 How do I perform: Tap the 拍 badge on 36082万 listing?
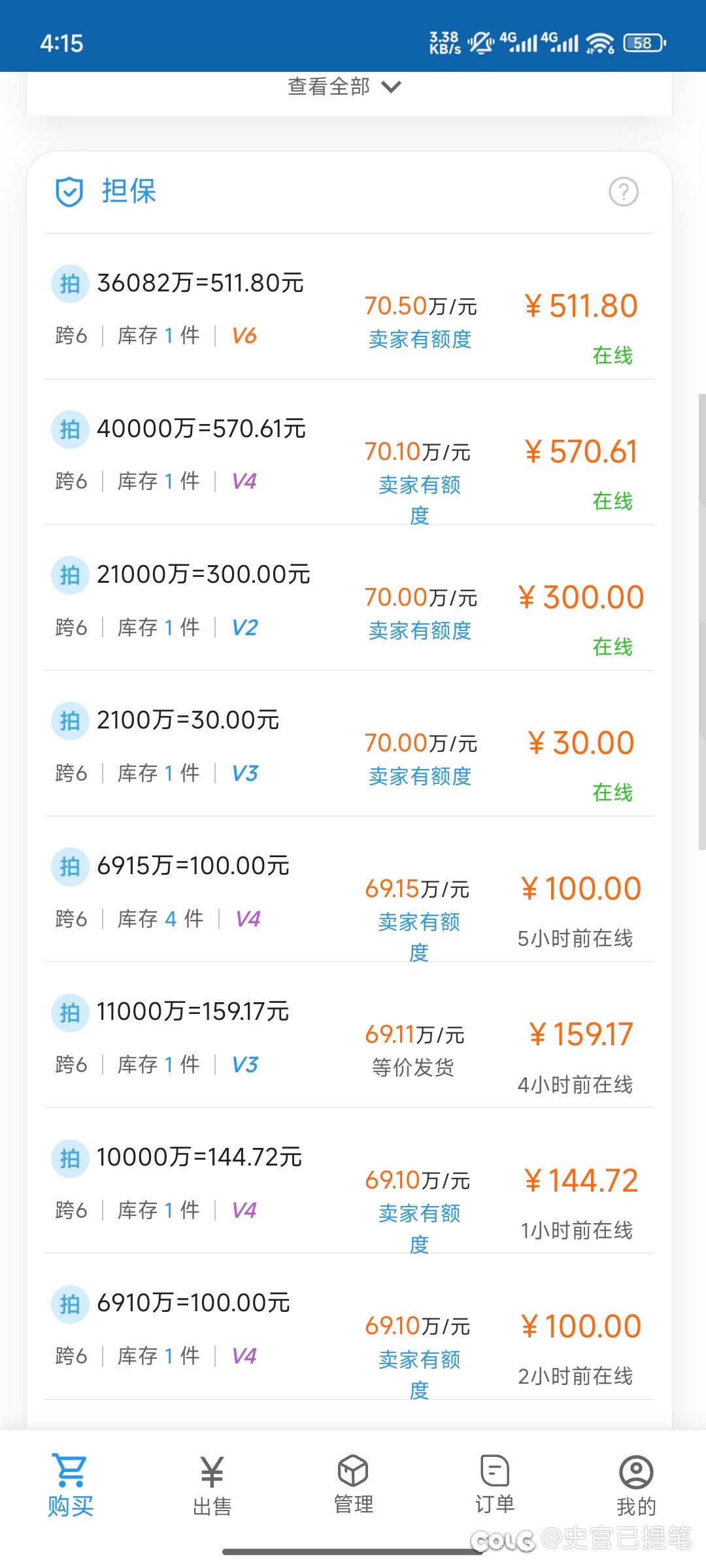pyautogui.click(x=70, y=284)
